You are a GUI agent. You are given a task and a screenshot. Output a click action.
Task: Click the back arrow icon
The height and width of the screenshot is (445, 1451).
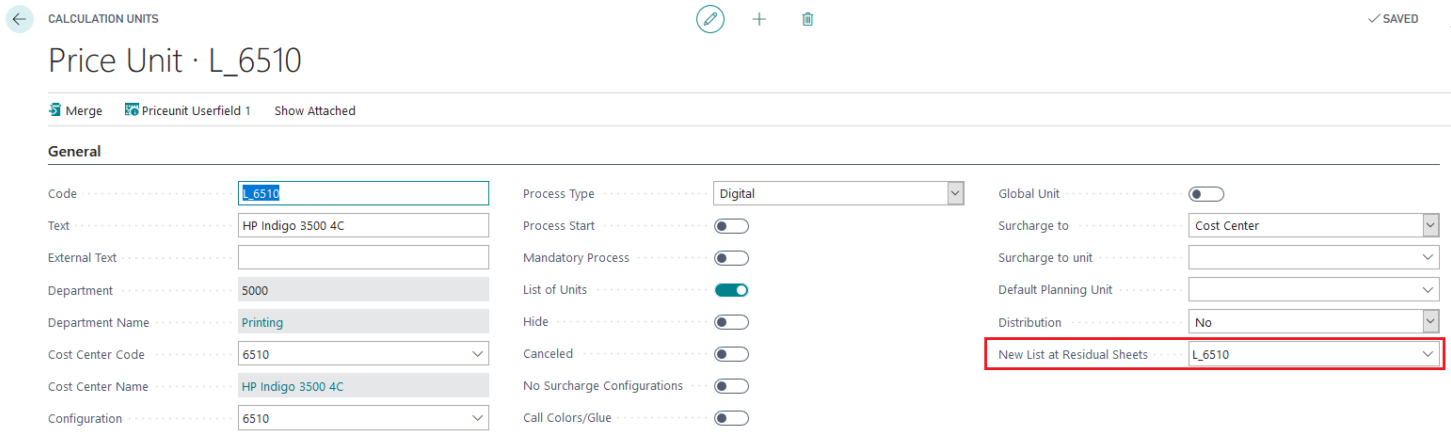(x=20, y=19)
